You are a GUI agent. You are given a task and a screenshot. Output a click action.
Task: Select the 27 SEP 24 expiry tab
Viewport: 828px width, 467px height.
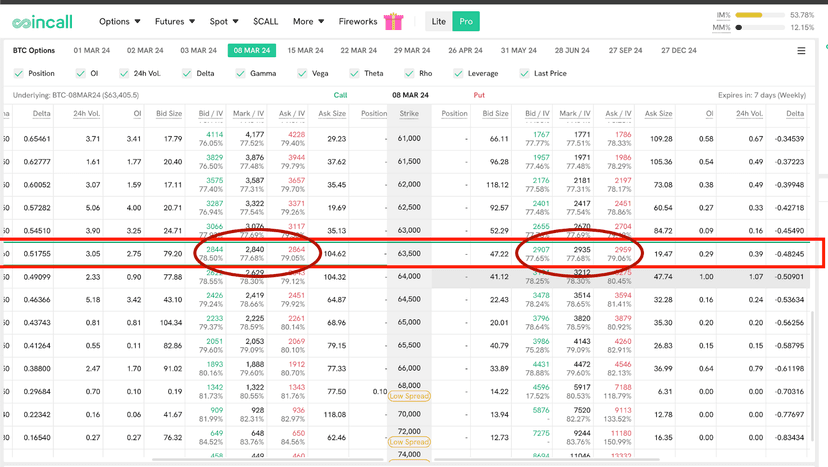click(625, 51)
